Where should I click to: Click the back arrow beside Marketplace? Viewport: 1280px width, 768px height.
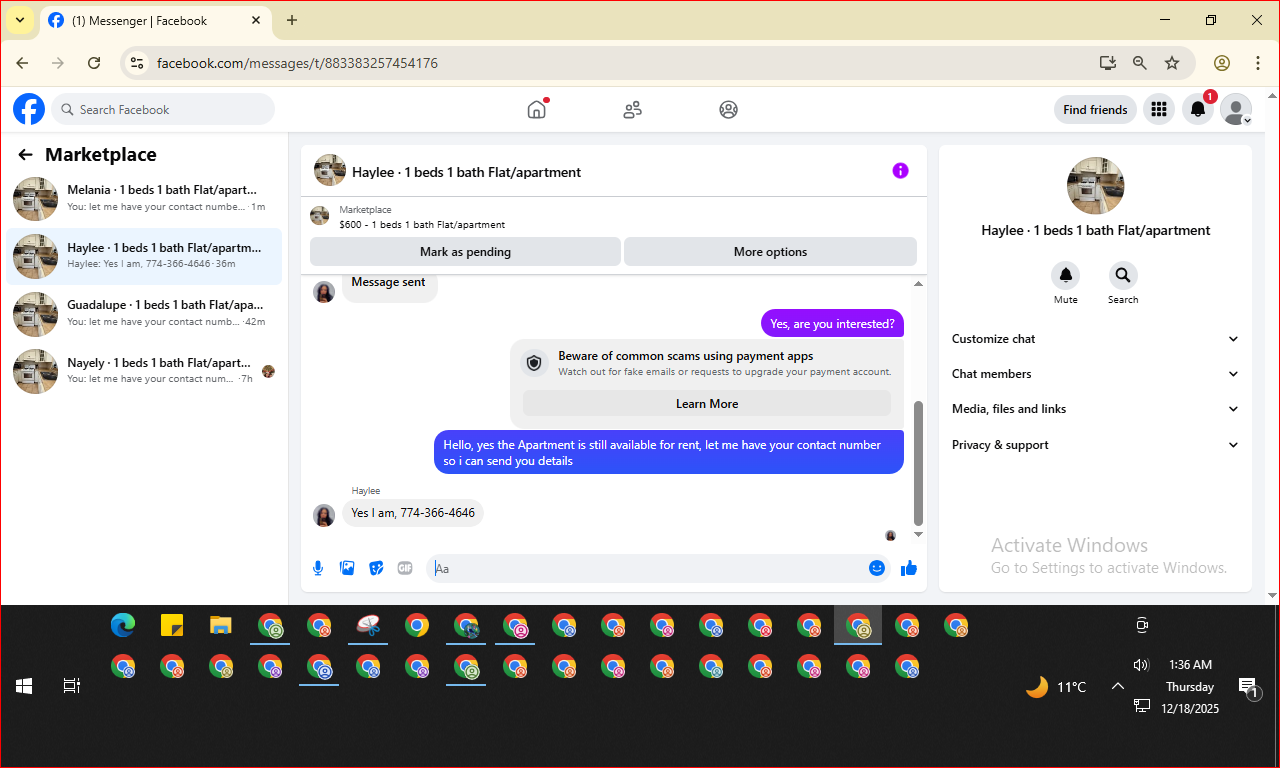[x=26, y=155]
